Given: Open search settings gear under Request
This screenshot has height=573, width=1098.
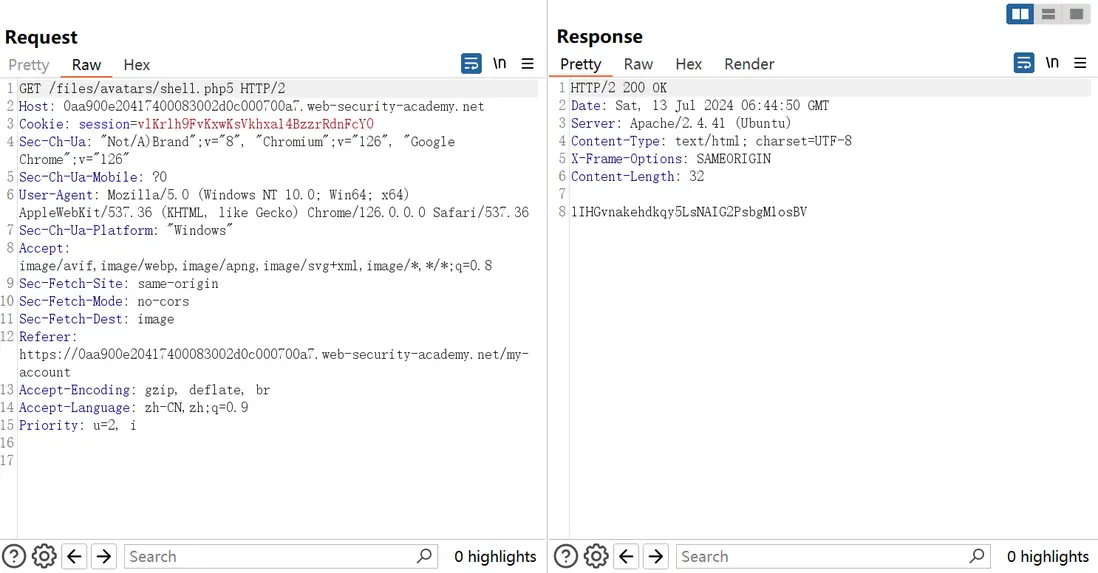Looking at the screenshot, I should click(x=44, y=556).
